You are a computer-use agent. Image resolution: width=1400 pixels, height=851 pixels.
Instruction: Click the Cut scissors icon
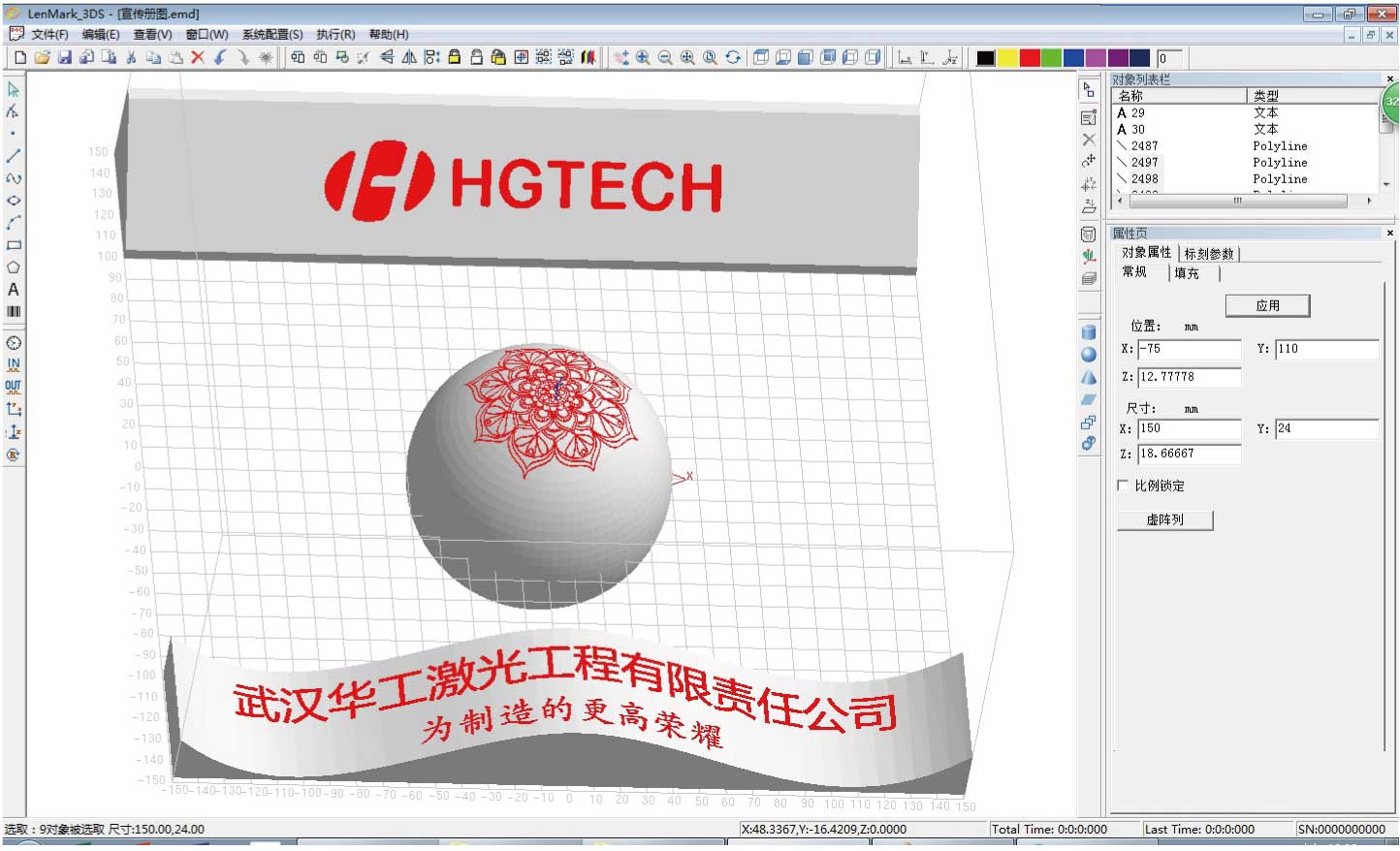click(x=131, y=57)
